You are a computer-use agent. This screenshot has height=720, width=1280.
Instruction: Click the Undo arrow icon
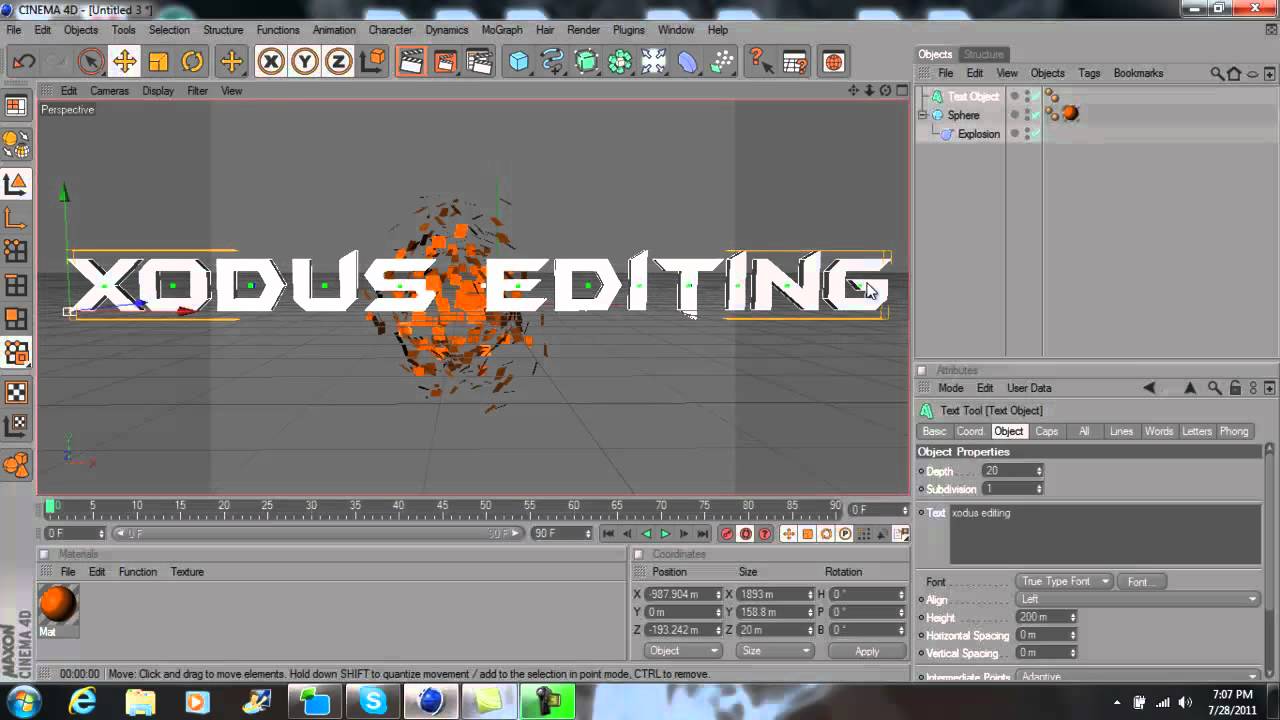point(23,62)
